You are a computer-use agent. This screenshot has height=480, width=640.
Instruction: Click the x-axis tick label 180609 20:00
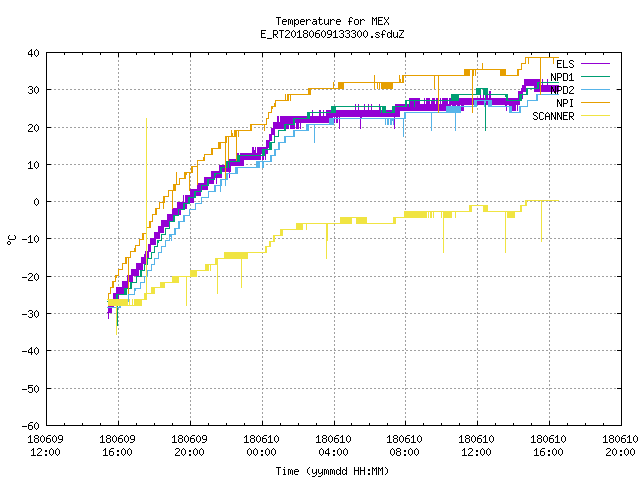point(189,446)
